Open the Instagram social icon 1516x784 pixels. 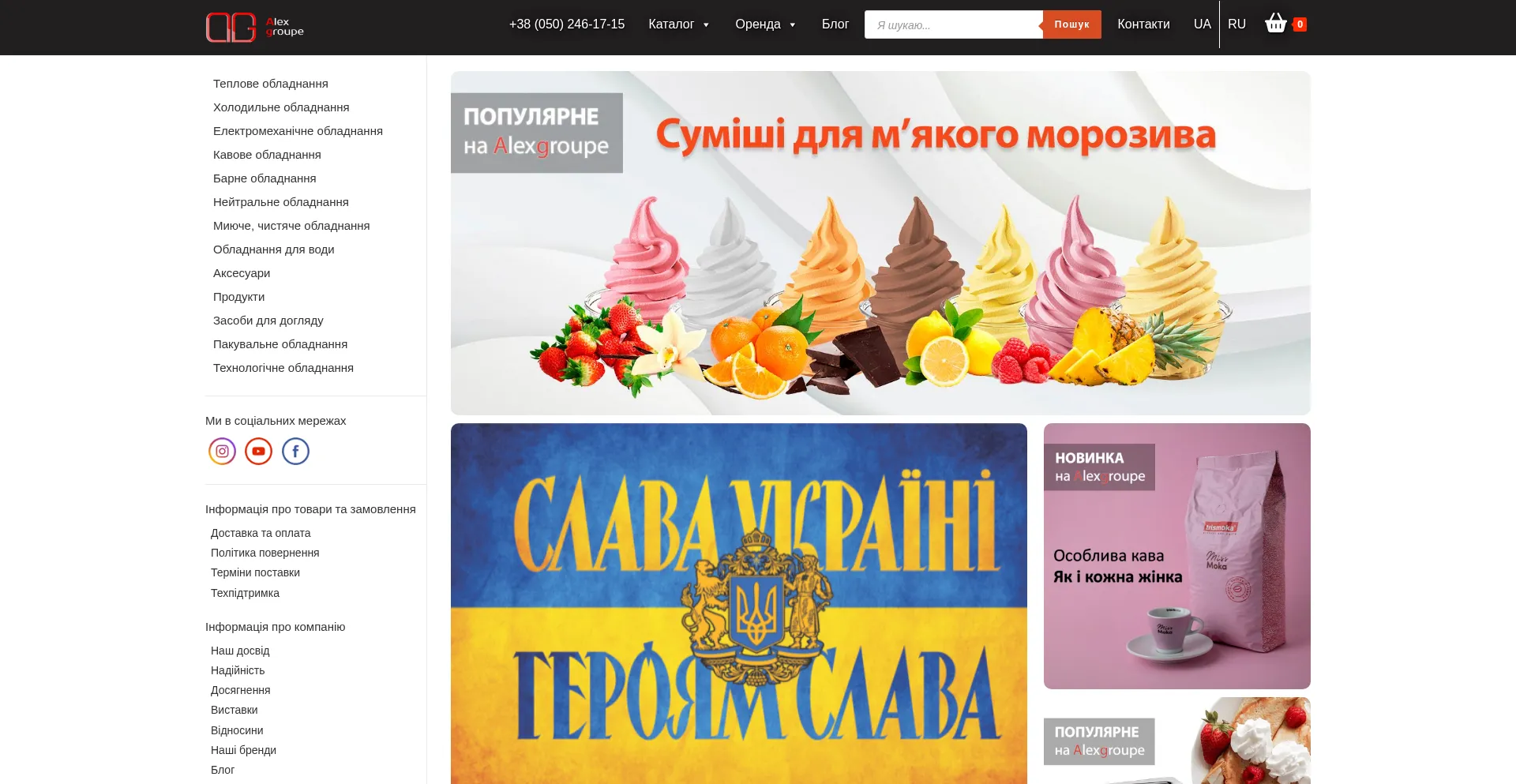coord(223,452)
